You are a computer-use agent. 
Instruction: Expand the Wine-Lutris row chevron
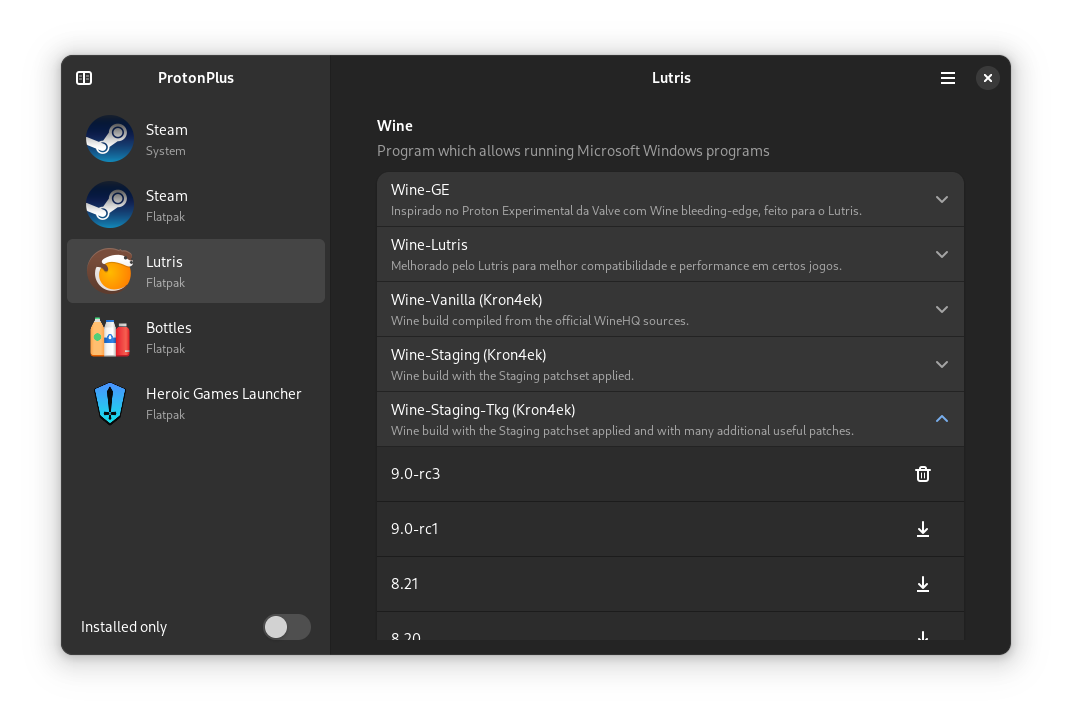coord(941,254)
